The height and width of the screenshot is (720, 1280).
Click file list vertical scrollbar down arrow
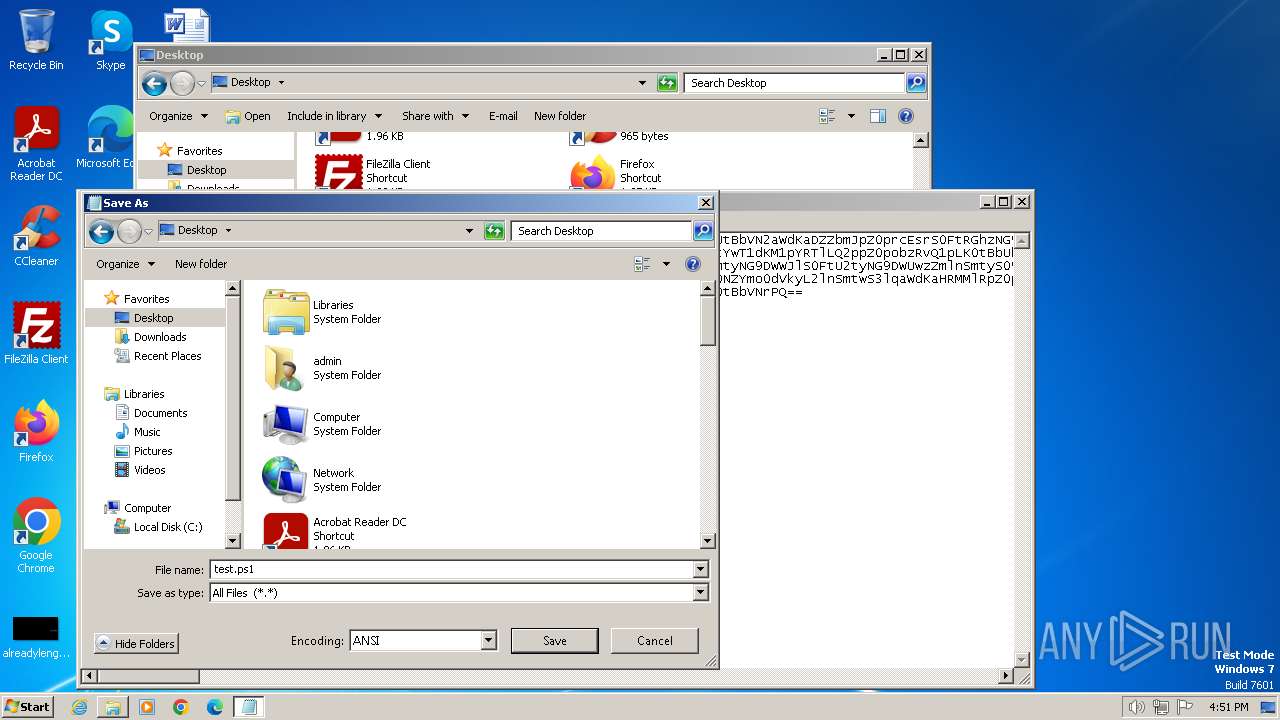[x=708, y=541]
